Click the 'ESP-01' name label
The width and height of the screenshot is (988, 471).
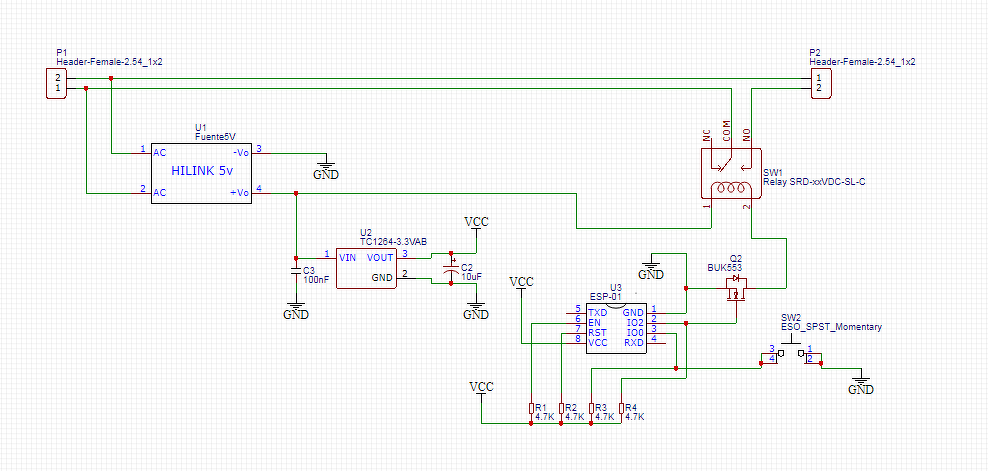606,296
